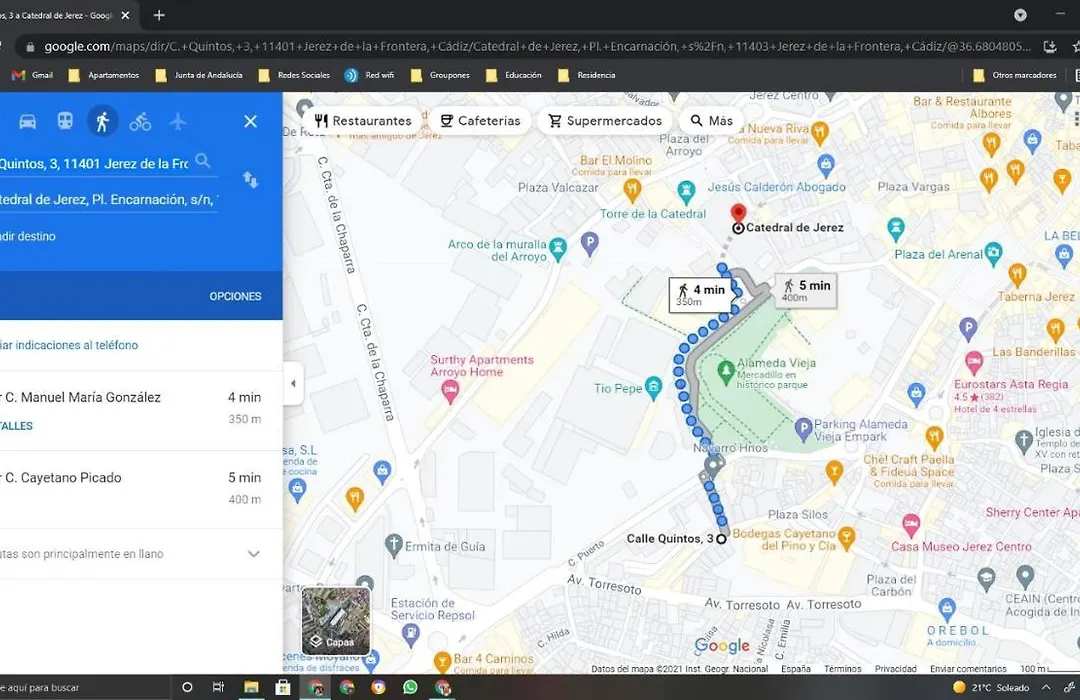Click the Parking Alameda Vieja Empark marker
Screen dimensions: 1080x700
click(x=803, y=429)
